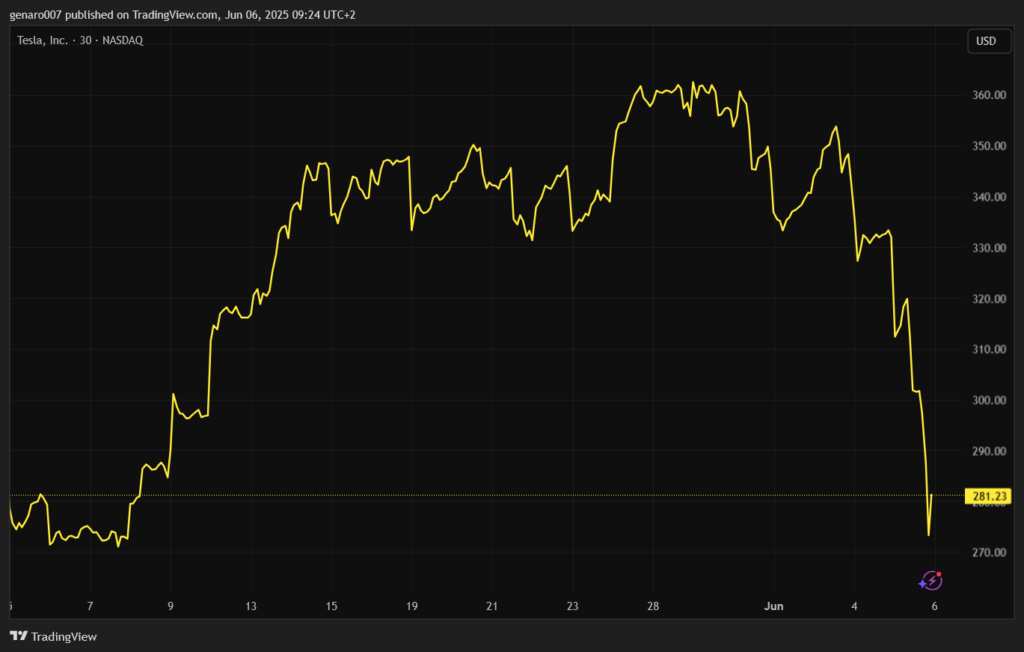Click the 300.00 price axis label
The image size is (1024, 652).
click(985, 401)
